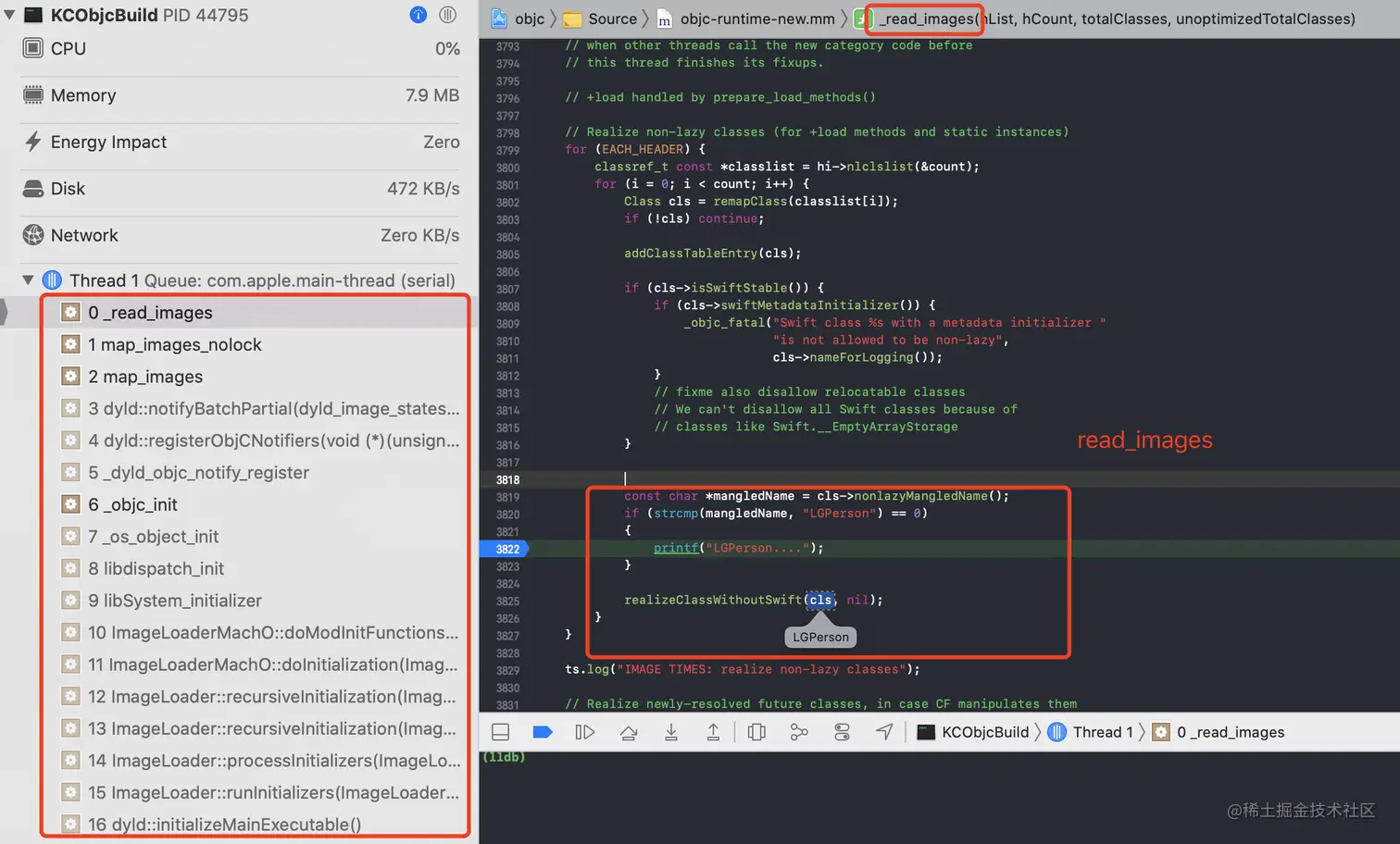Image resolution: width=1400 pixels, height=844 pixels.
Task: Click line number 3818 gutter
Action: coord(507,479)
